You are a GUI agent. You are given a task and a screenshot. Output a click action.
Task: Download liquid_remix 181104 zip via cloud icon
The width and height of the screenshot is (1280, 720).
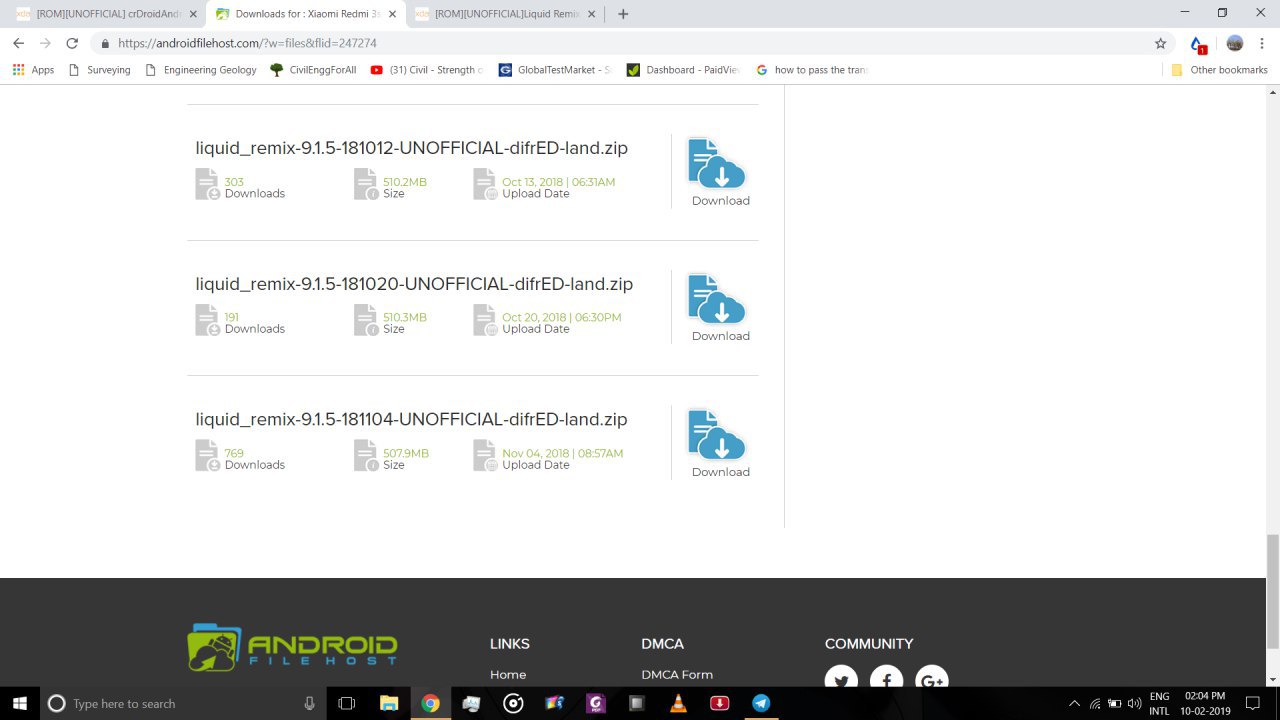tap(717, 435)
